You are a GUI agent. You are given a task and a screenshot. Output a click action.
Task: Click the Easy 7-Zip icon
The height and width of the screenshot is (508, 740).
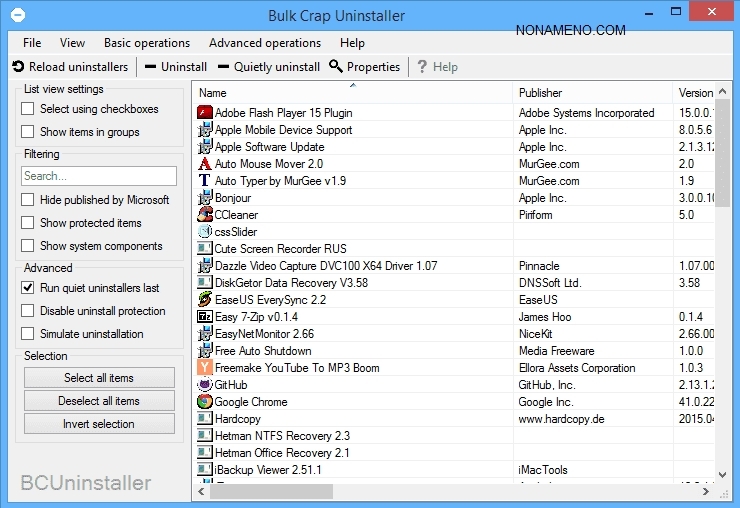point(205,317)
